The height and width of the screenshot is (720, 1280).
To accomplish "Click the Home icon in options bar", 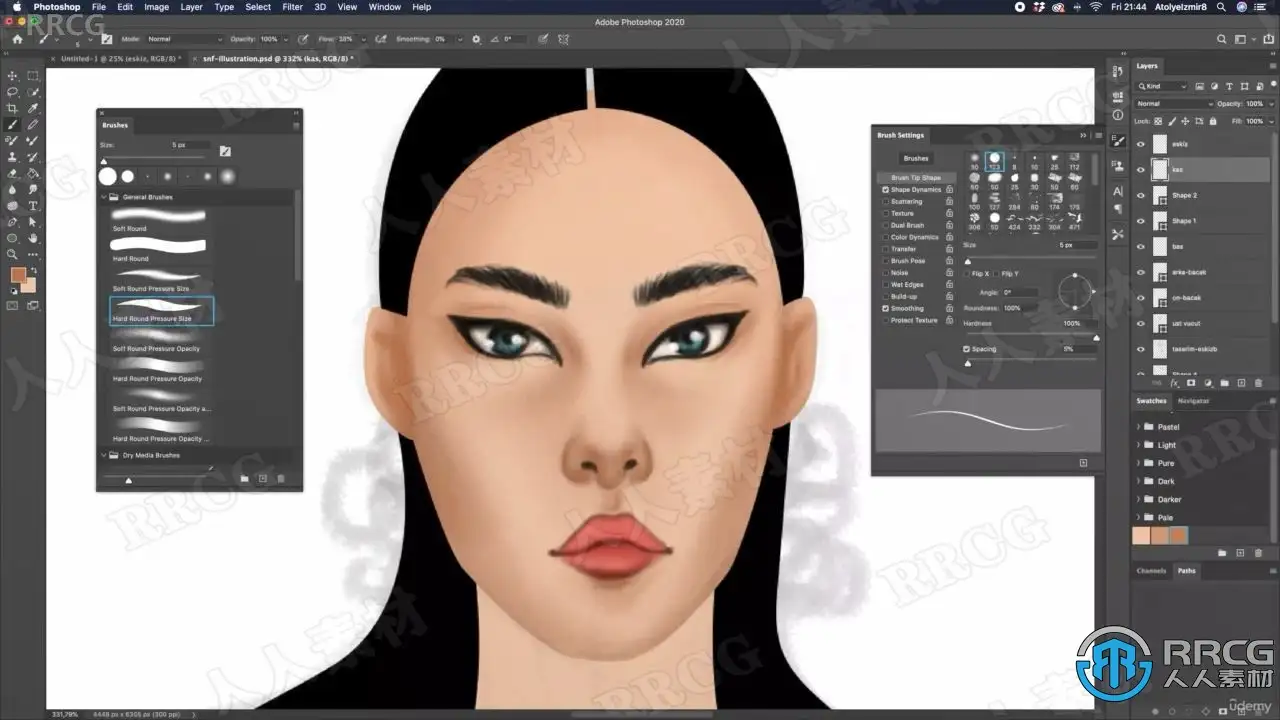I will pyautogui.click(x=17, y=39).
